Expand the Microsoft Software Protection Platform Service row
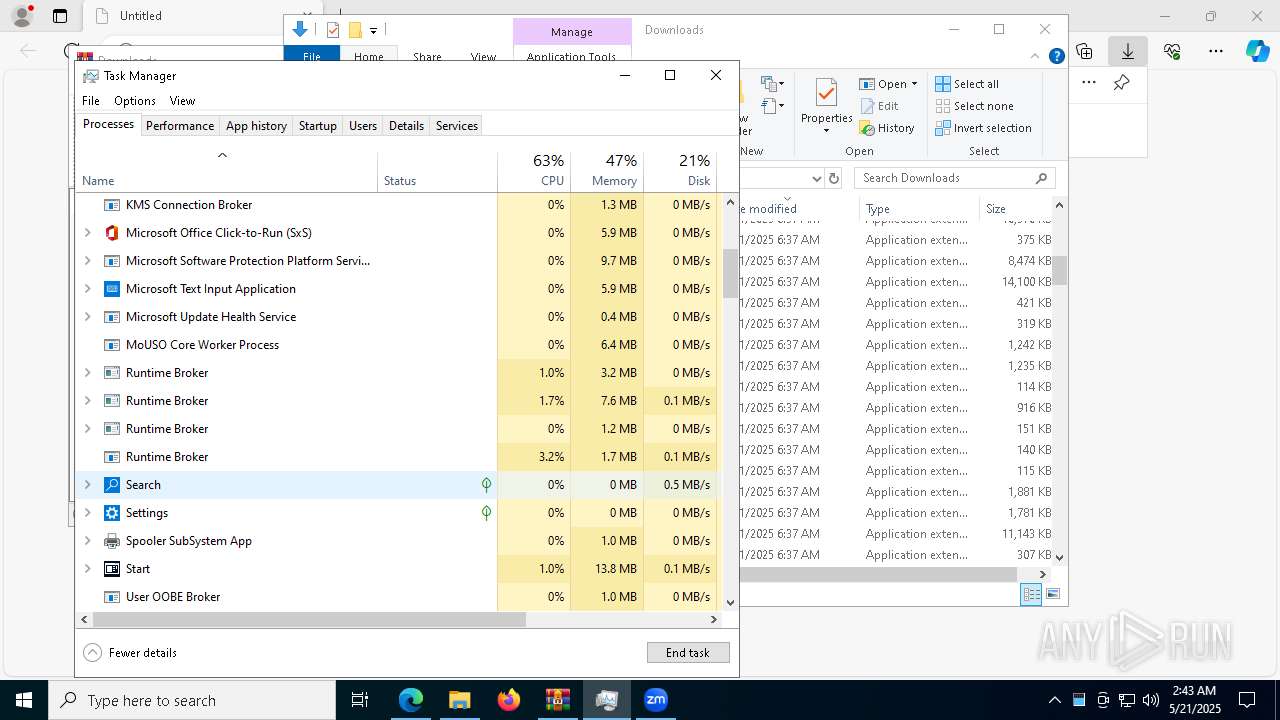The width and height of the screenshot is (1280, 720). tap(87, 261)
